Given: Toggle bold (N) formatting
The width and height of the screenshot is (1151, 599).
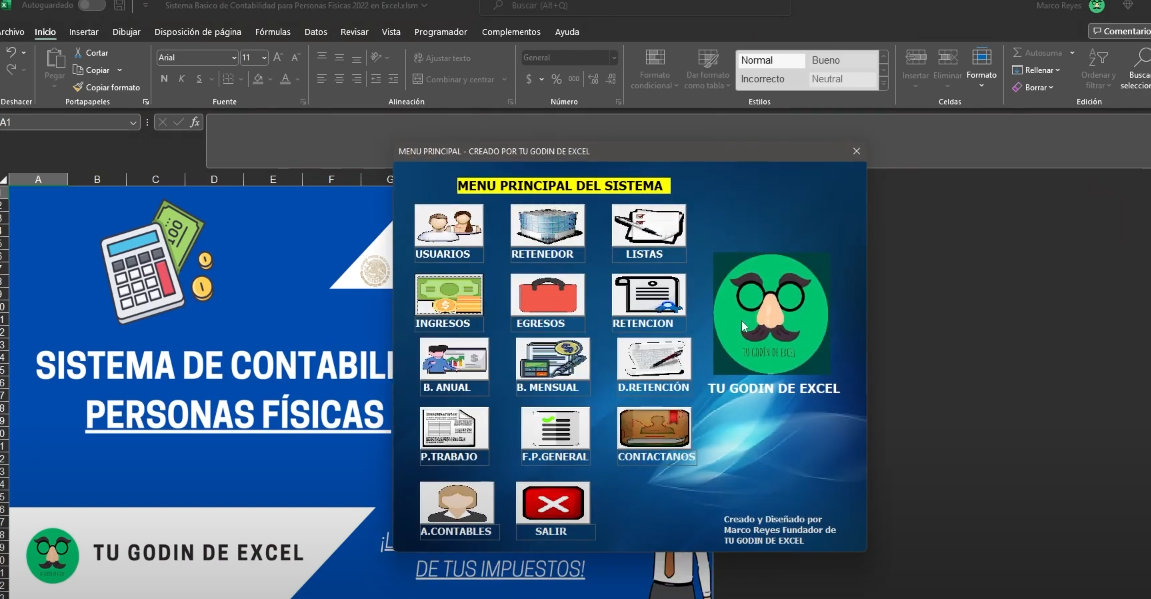Looking at the screenshot, I should (x=164, y=79).
